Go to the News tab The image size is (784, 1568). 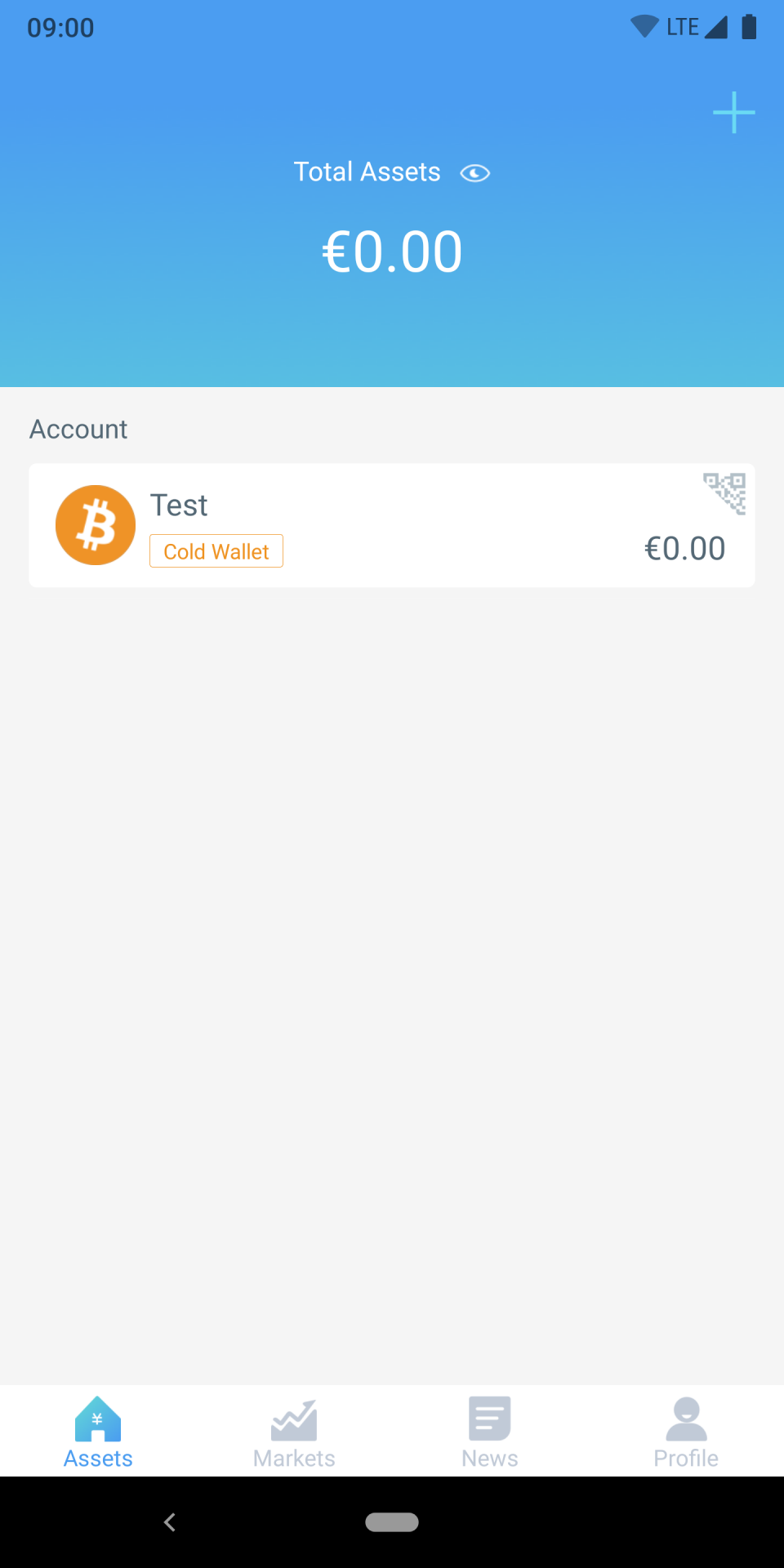[490, 1458]
